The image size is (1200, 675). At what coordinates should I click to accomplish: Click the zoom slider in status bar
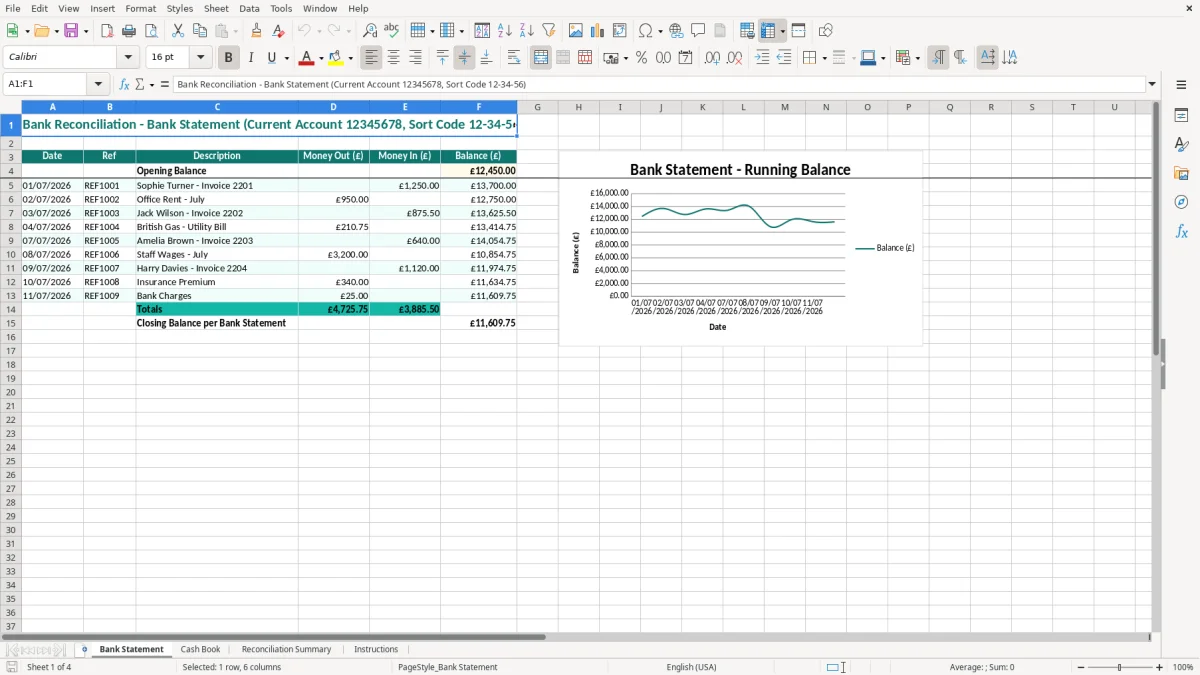click(1120, 667)
